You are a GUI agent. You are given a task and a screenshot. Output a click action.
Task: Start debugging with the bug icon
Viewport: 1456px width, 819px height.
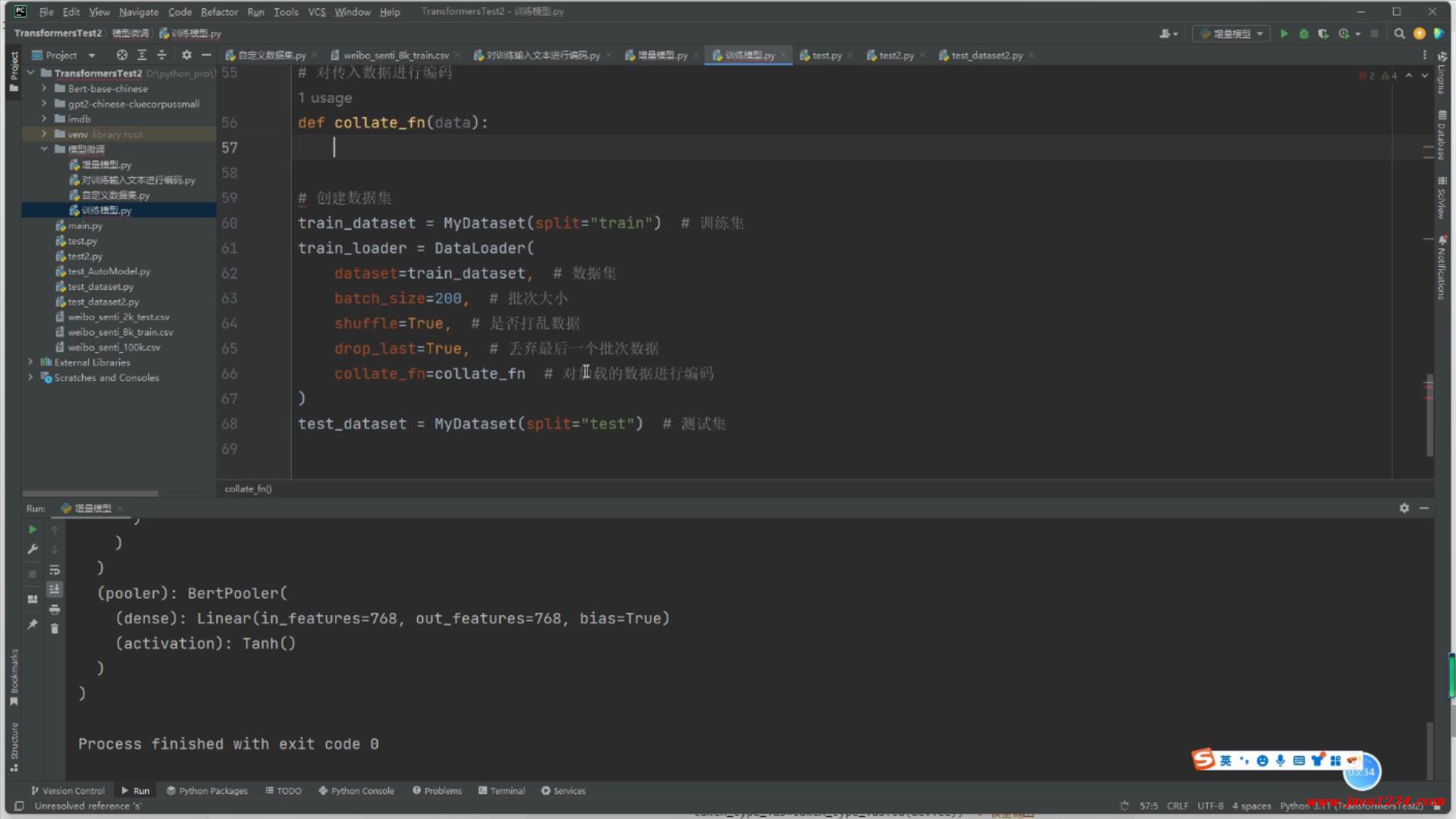click(1304, 33)
